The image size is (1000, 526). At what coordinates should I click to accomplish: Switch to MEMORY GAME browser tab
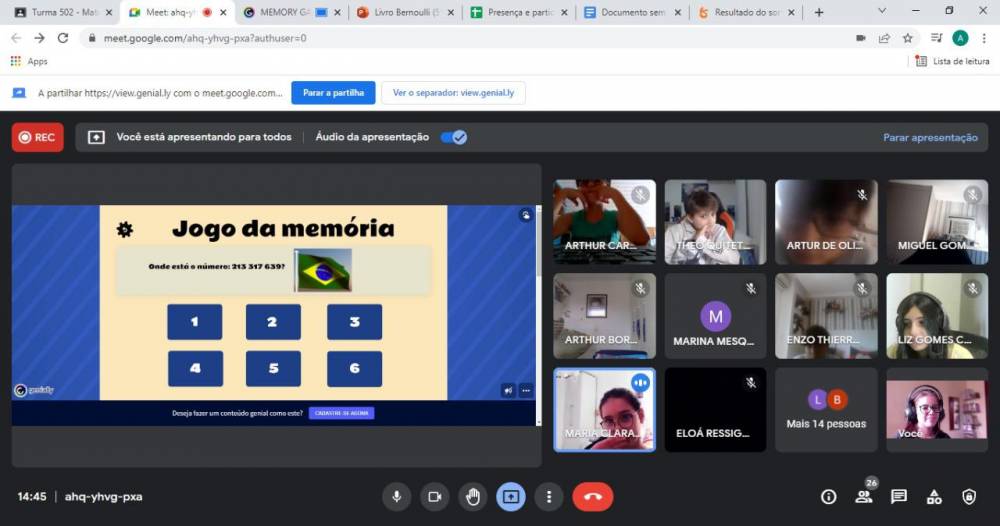coord(285,12)
